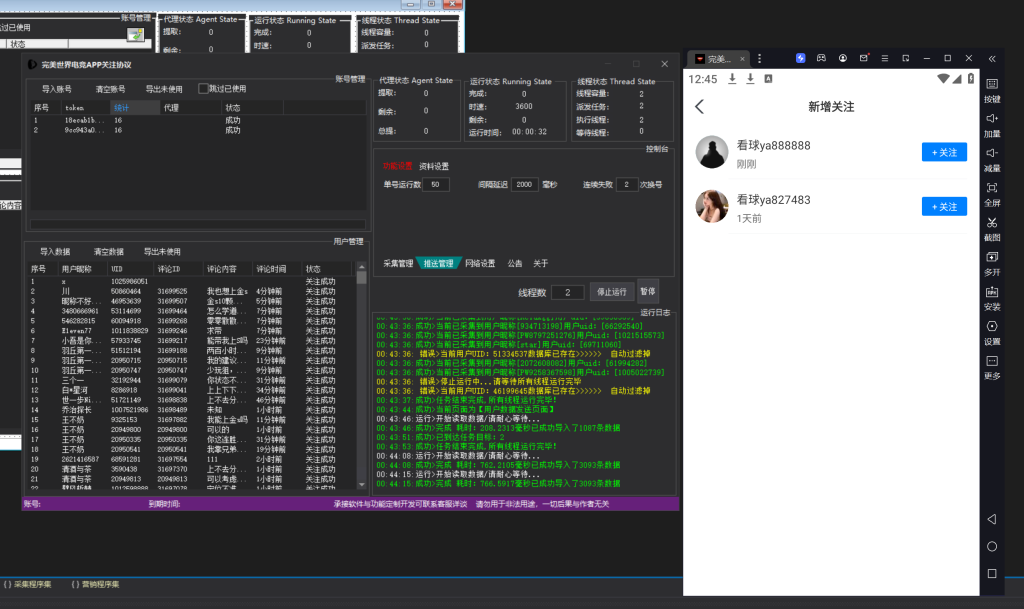Expand the 更多 more tools option
This screenshot has width=1024, height=609.
992,365
